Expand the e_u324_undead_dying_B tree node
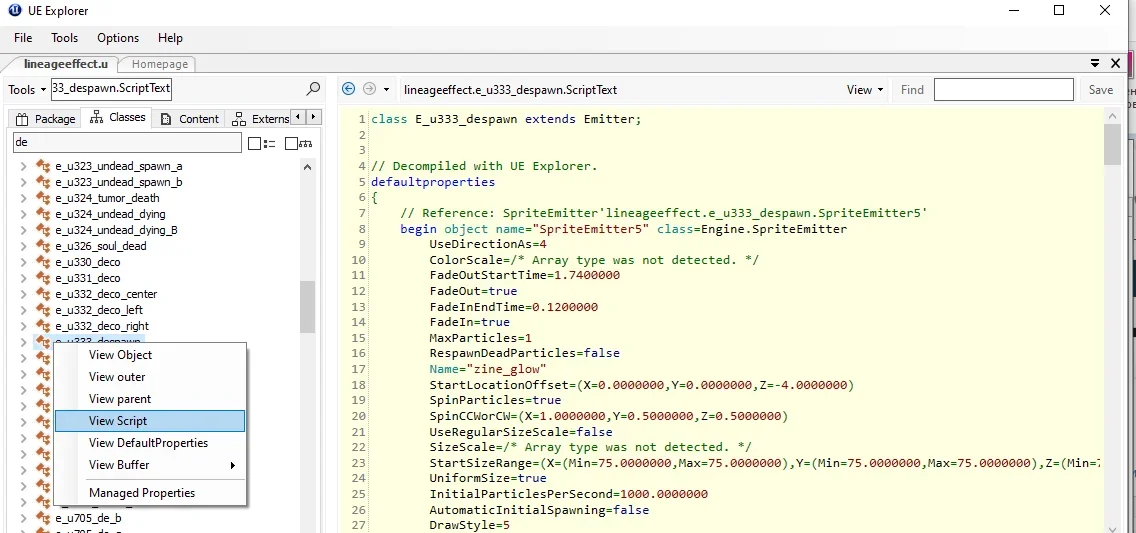 23,230
